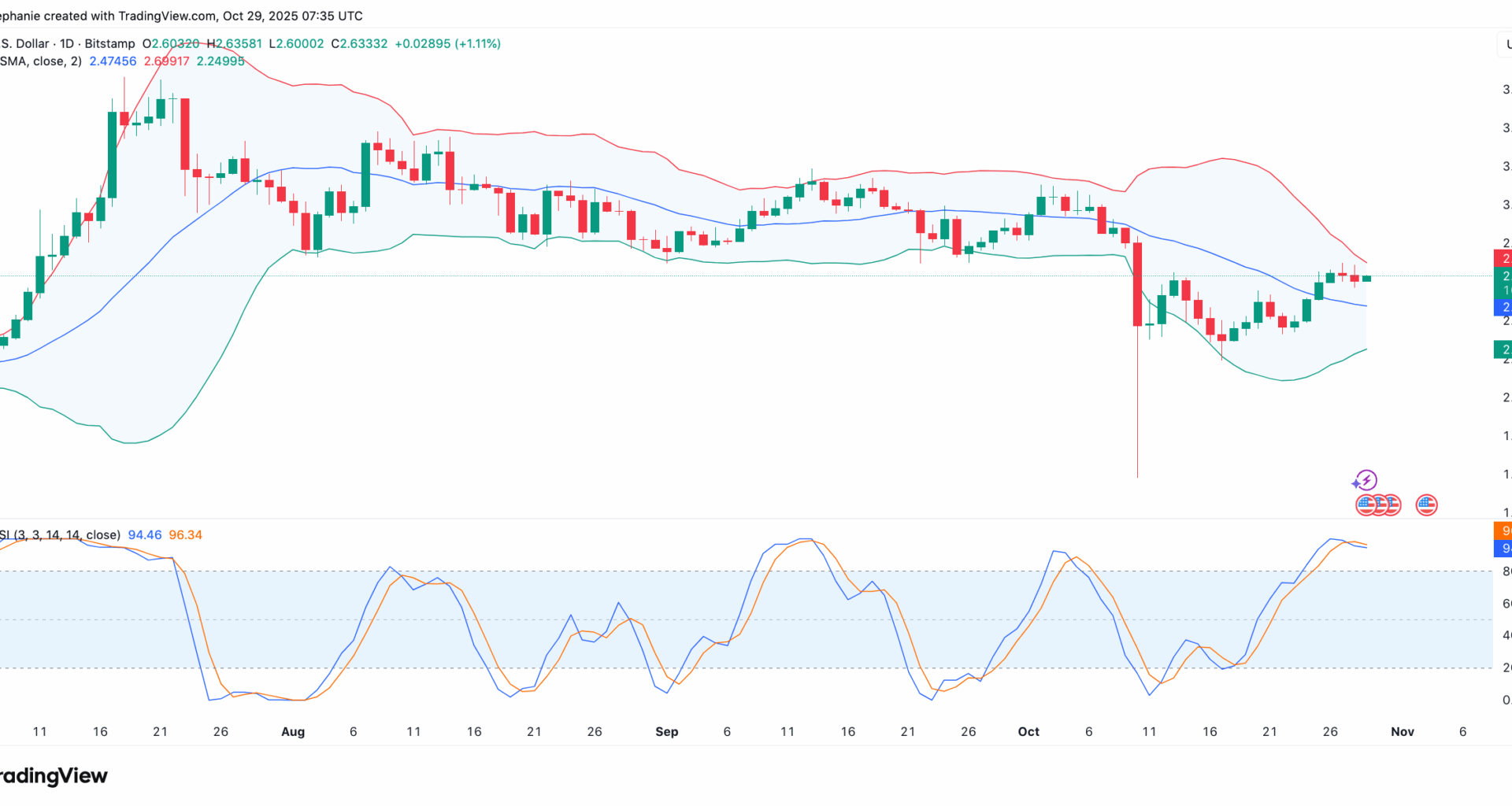The height and width of the screenshot is (806, 1512).
Task: Click the 'Oct' label on time axis
Action: pyautogui.click(x=1028, y=732)
